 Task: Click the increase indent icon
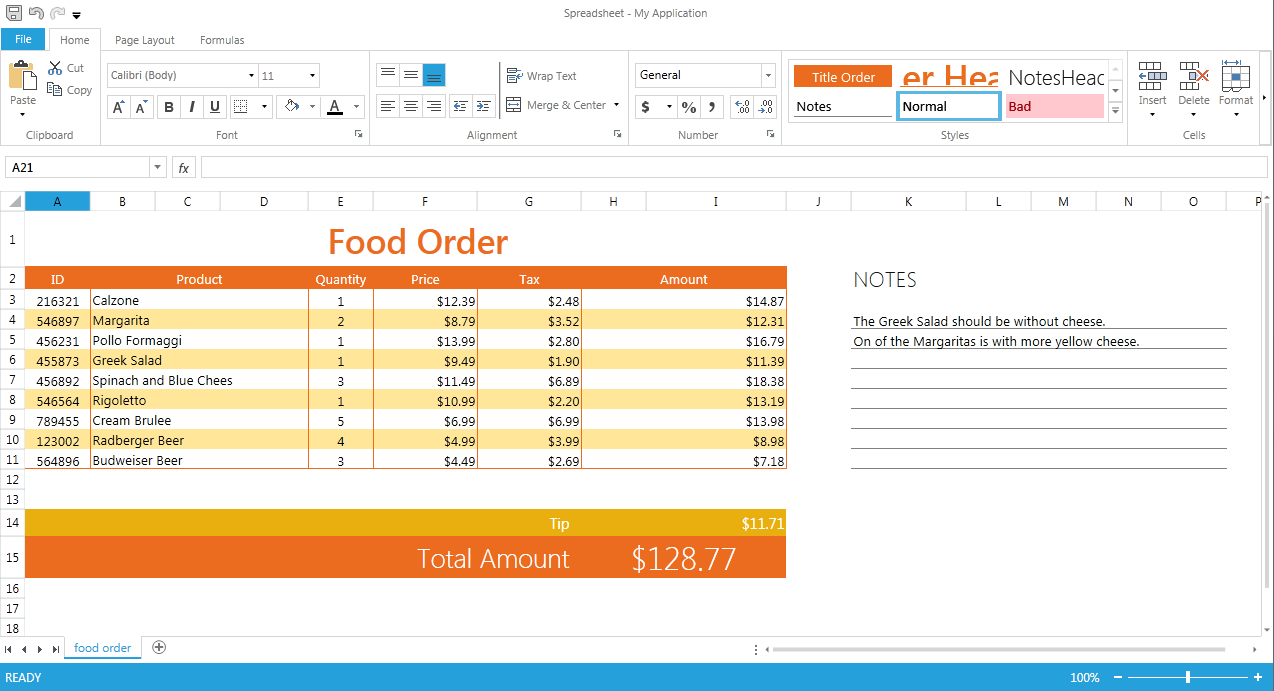(x=483, y=106)
